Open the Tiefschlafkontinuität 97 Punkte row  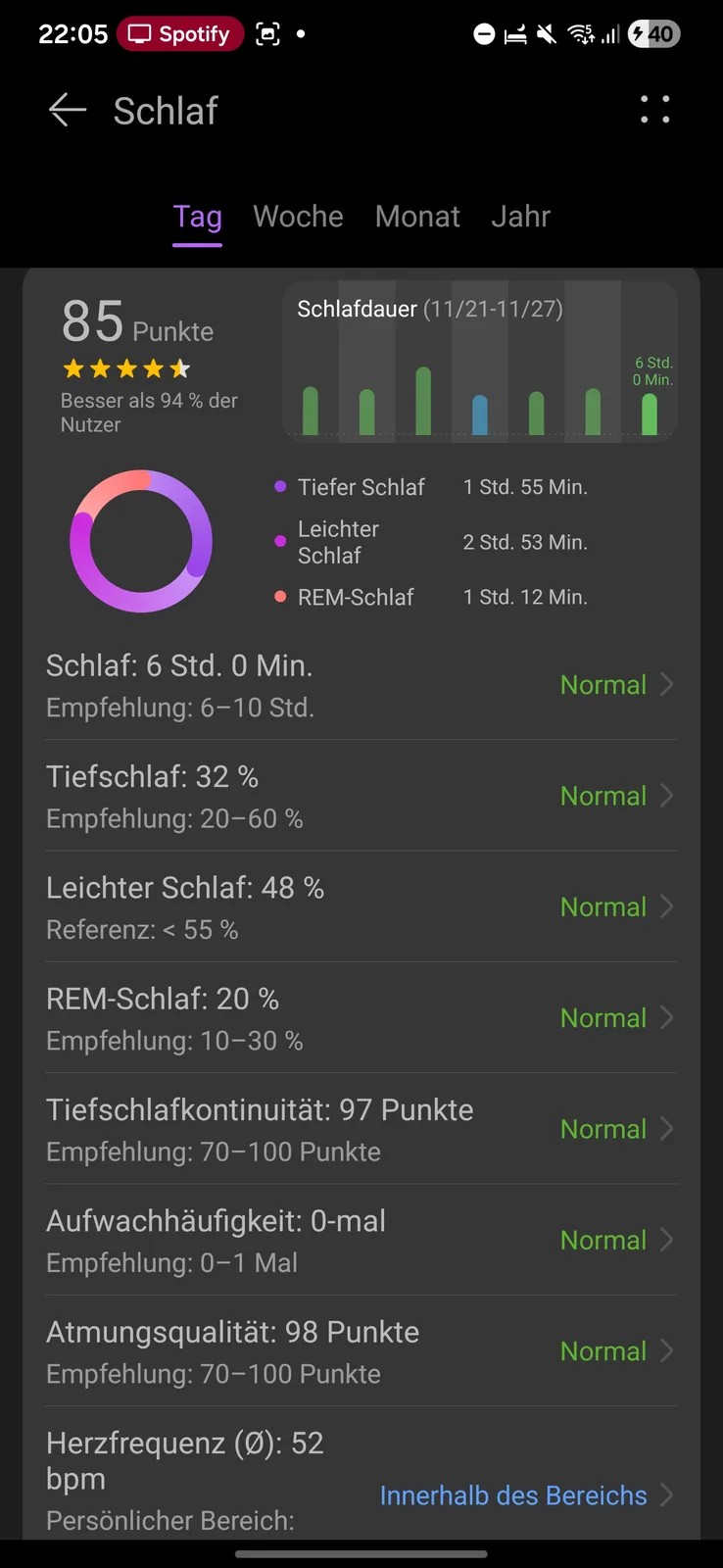260,1129
